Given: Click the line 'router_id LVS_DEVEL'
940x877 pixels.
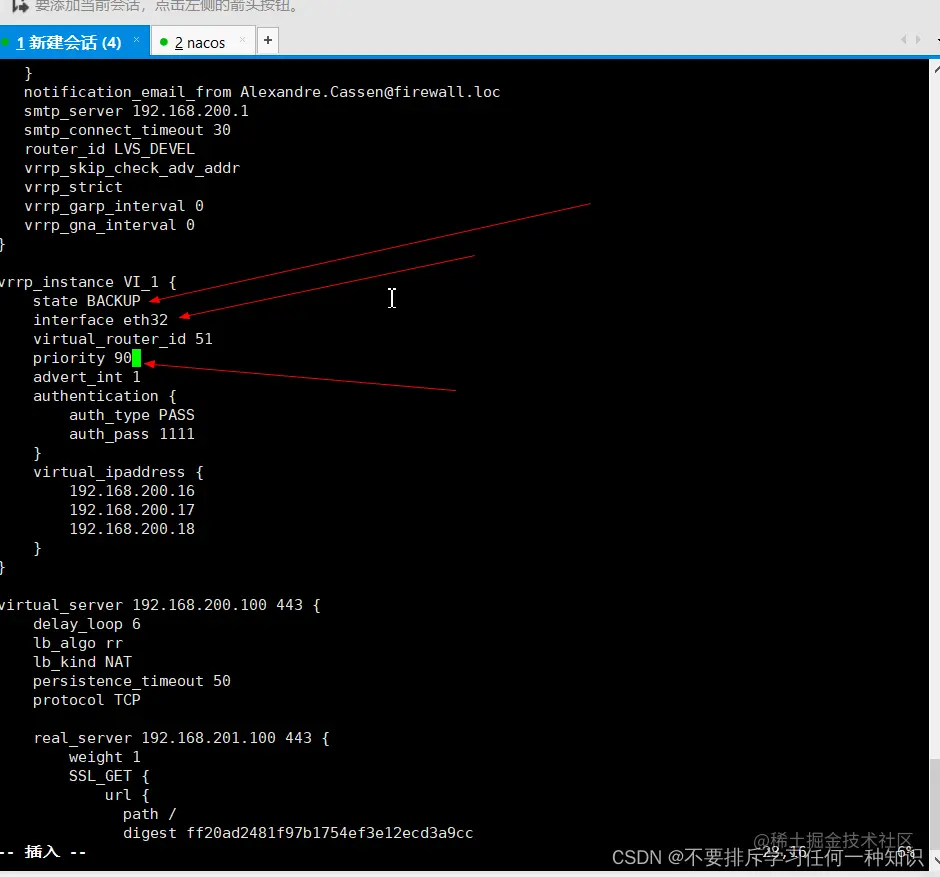Looking at the screenshot, I should click(109, 149).
